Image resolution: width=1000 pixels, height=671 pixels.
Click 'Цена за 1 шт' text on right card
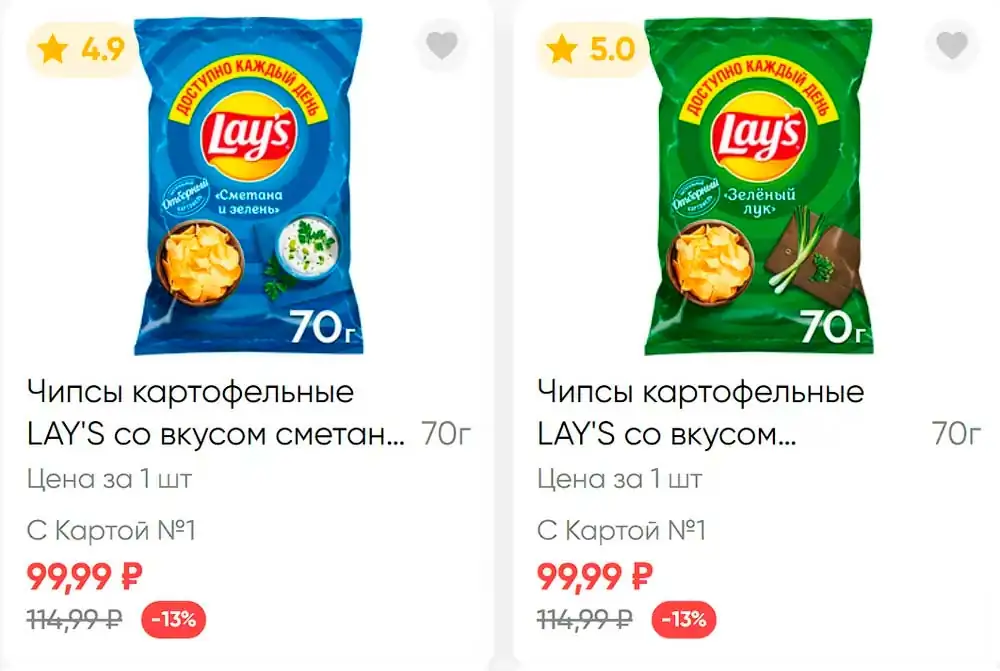619,479
